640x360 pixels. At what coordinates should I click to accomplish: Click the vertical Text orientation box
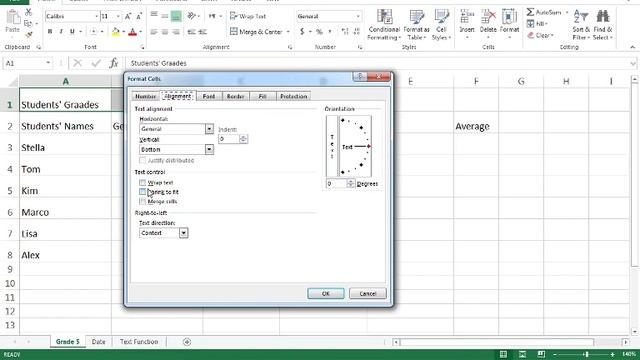point(332,146)
